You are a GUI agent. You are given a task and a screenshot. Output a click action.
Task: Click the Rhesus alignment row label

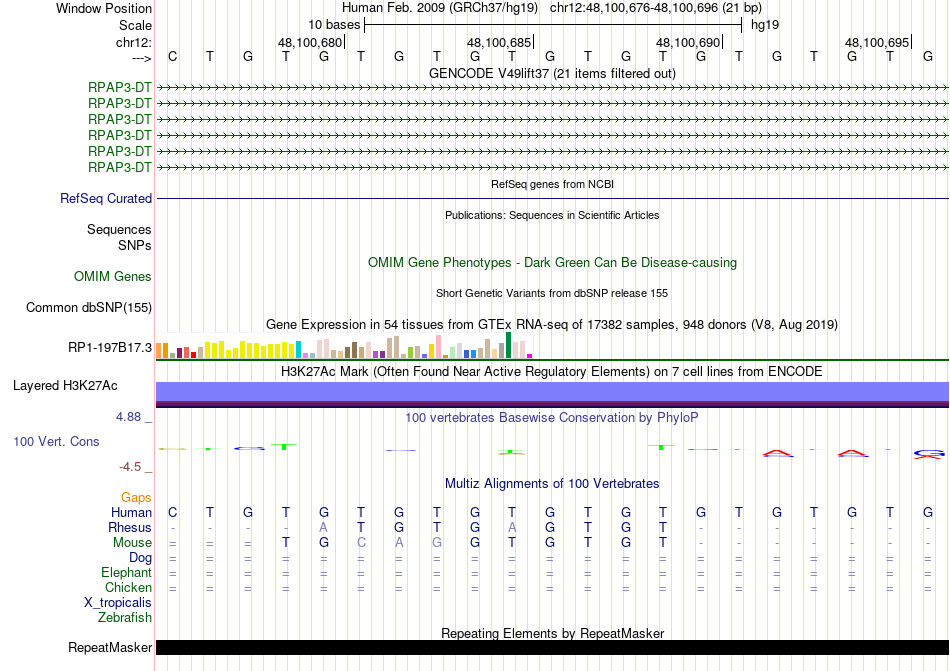130,527
